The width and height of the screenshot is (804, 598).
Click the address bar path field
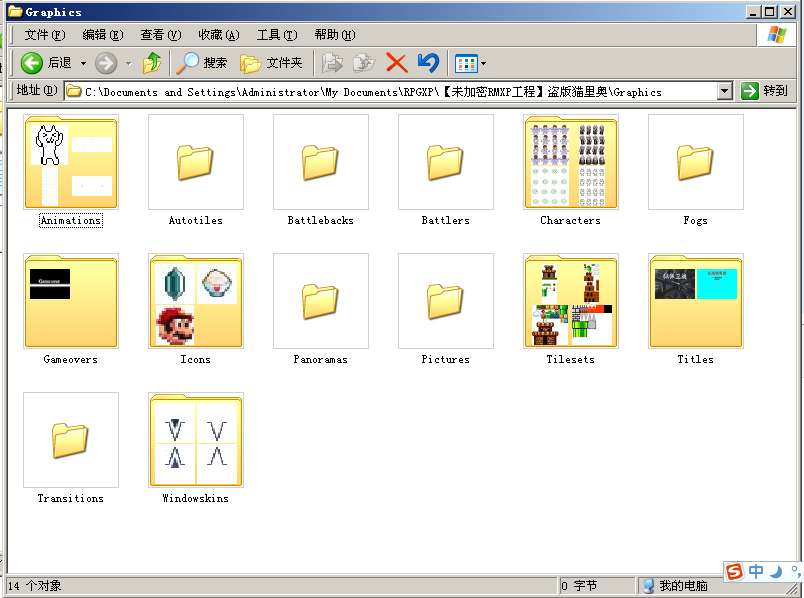[391, 91]
